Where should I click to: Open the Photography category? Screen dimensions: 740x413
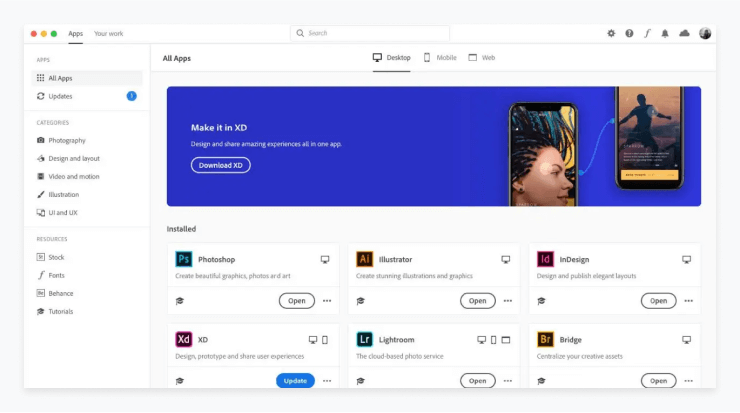click(x=61, y=141)
